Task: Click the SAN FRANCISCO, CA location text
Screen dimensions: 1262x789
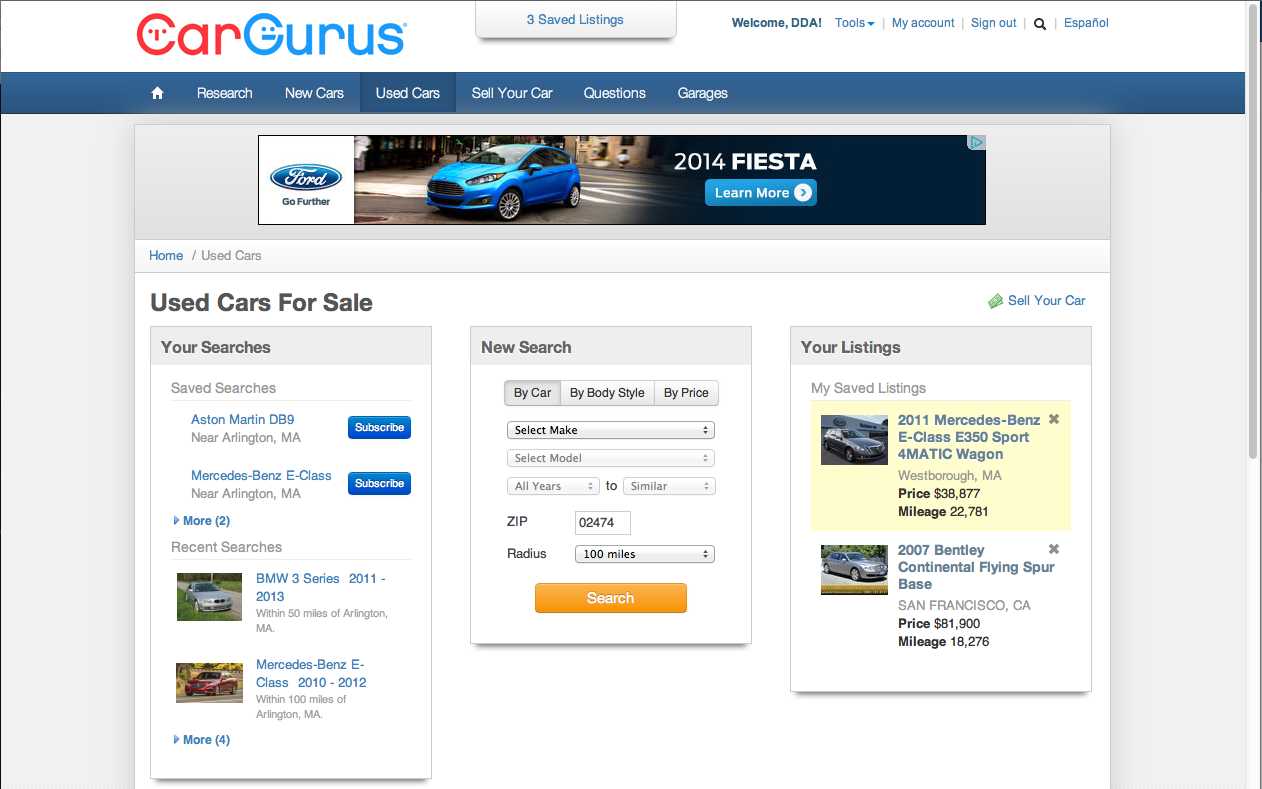Action: (x=964, y=605)
